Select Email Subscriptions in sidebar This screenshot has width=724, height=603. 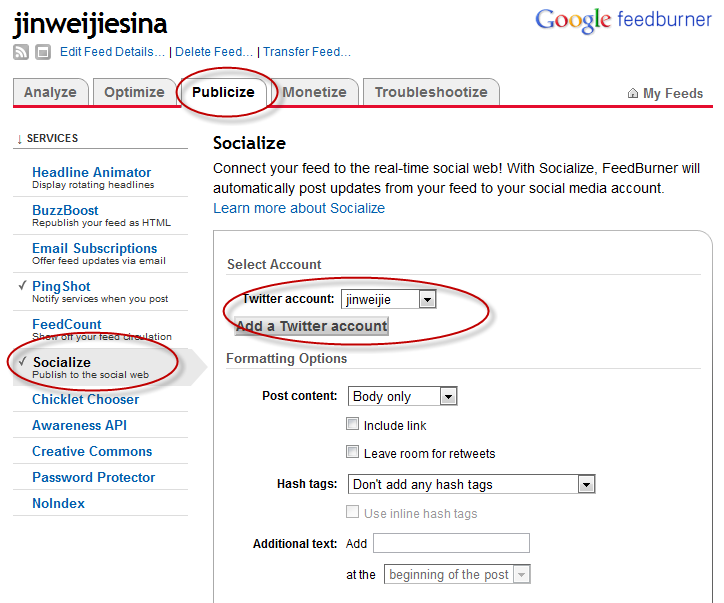tap(95, 248)
